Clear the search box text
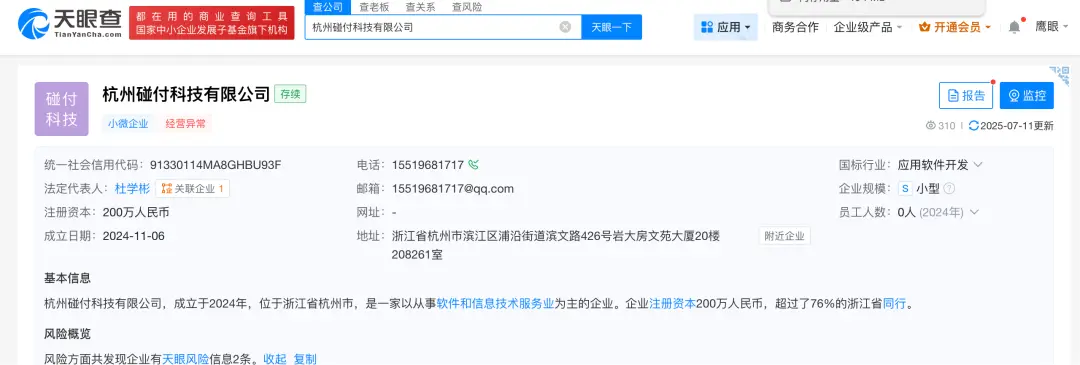Image resolution: width=1080 pixels, height=365 pixels. pos(565,27)
